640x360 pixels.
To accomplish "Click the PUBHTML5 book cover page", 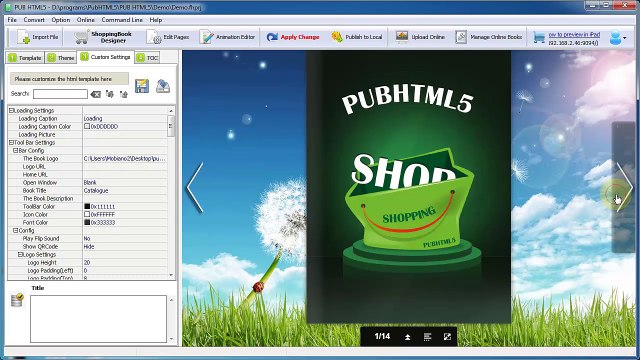I will coord(409,187).
